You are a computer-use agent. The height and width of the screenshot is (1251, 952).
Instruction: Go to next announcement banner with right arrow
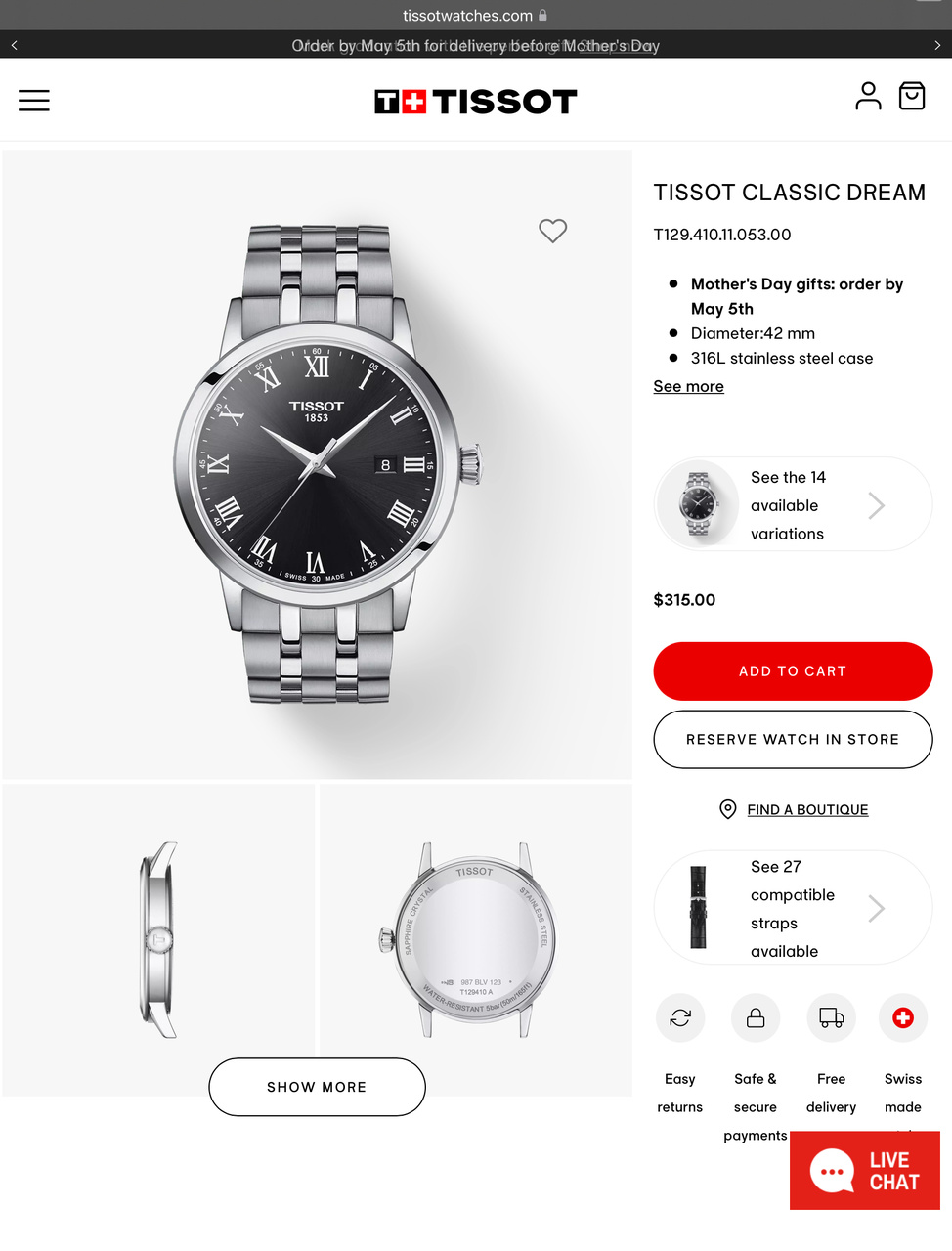pyautogui.click(x=937, y=45)
